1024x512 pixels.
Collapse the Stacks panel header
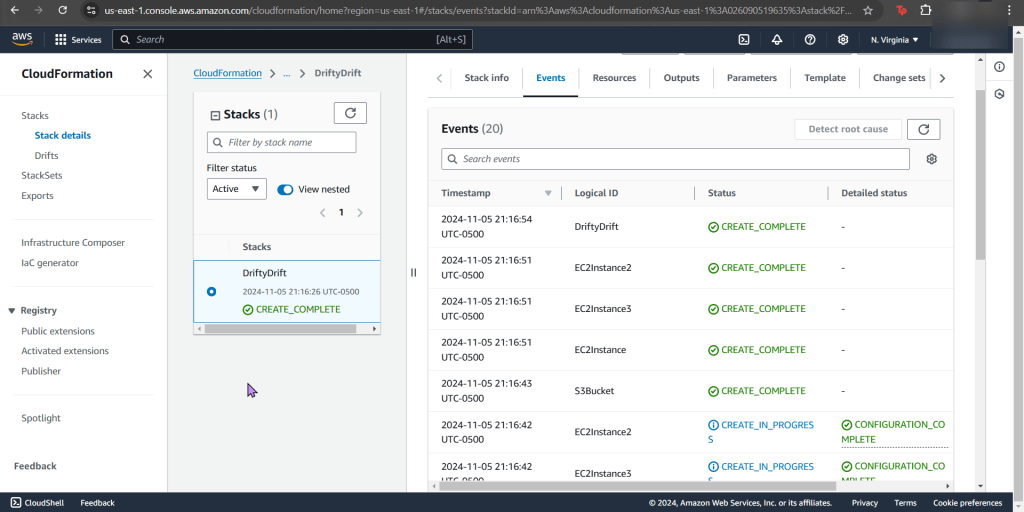click(x=215, y=115)
